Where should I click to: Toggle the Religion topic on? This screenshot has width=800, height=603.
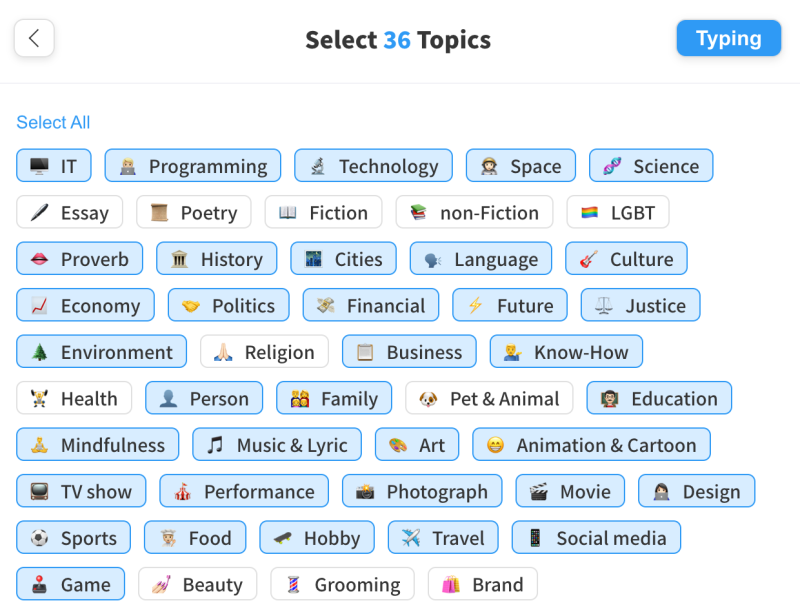point(264,351)
